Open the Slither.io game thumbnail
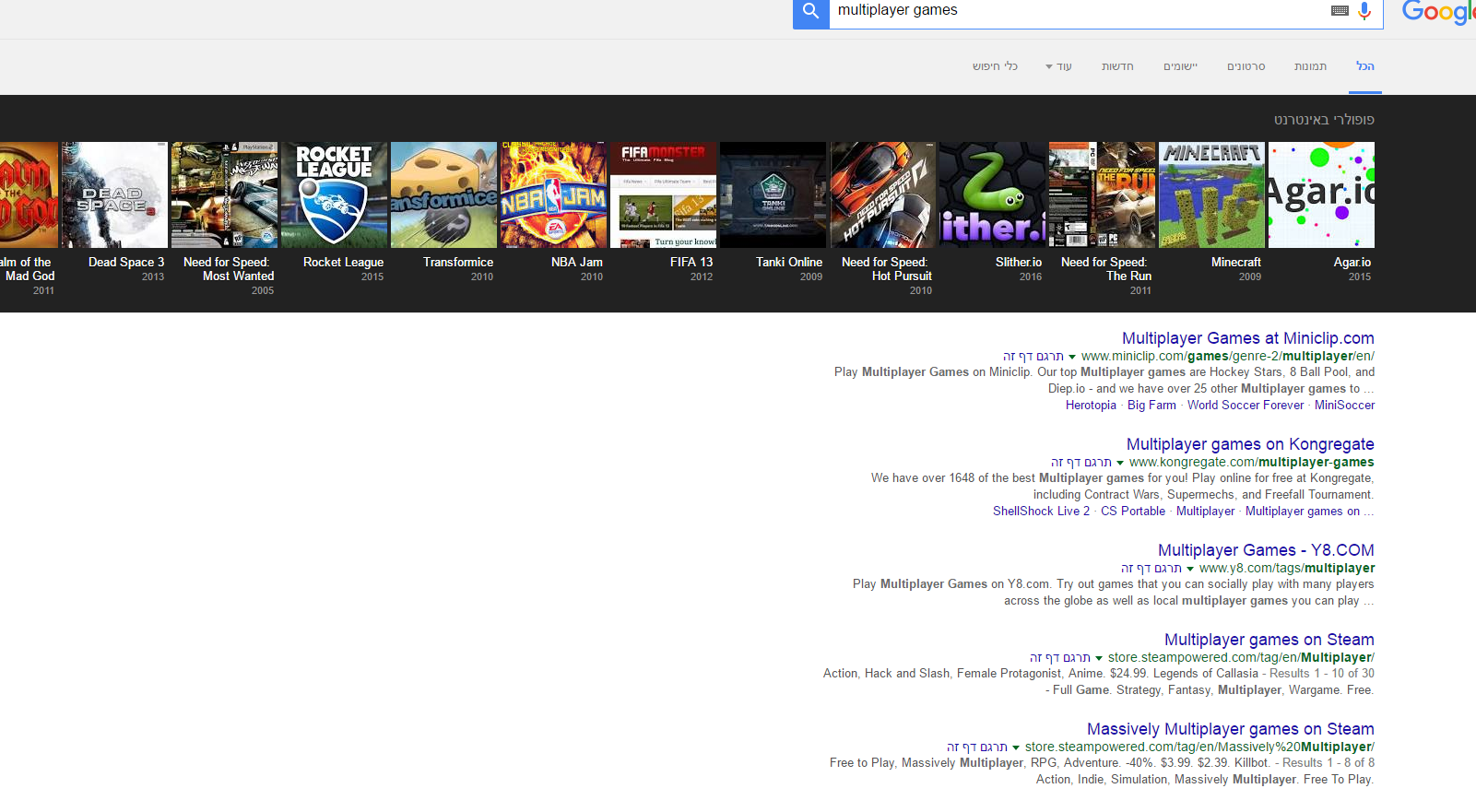The height and width of the screenshot is (812, 1476). click(992, 194)
